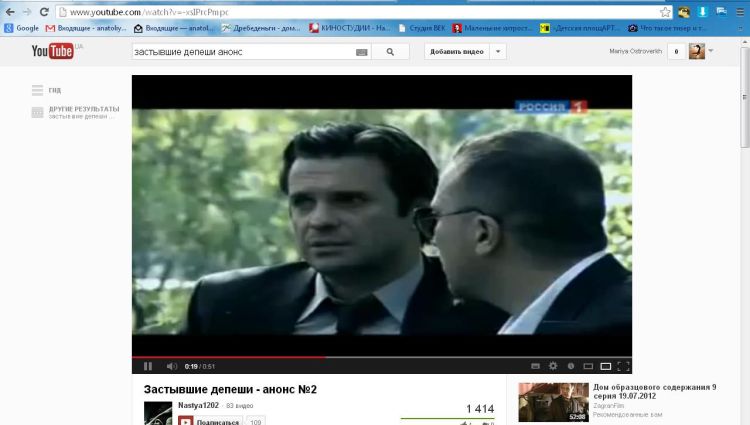Subscribe with the 'Подписаться' button
Screen dimensions: 750x425
[210, 421]
